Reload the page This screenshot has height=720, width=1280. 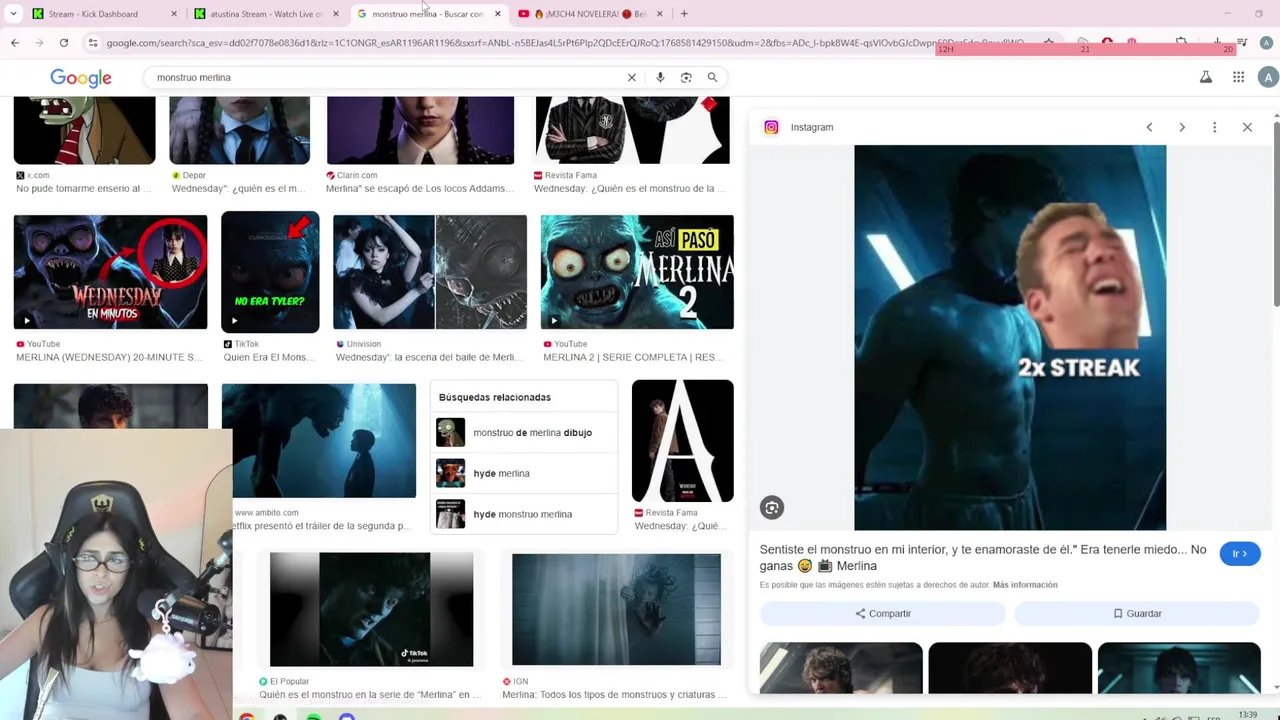tap(64, 43)
